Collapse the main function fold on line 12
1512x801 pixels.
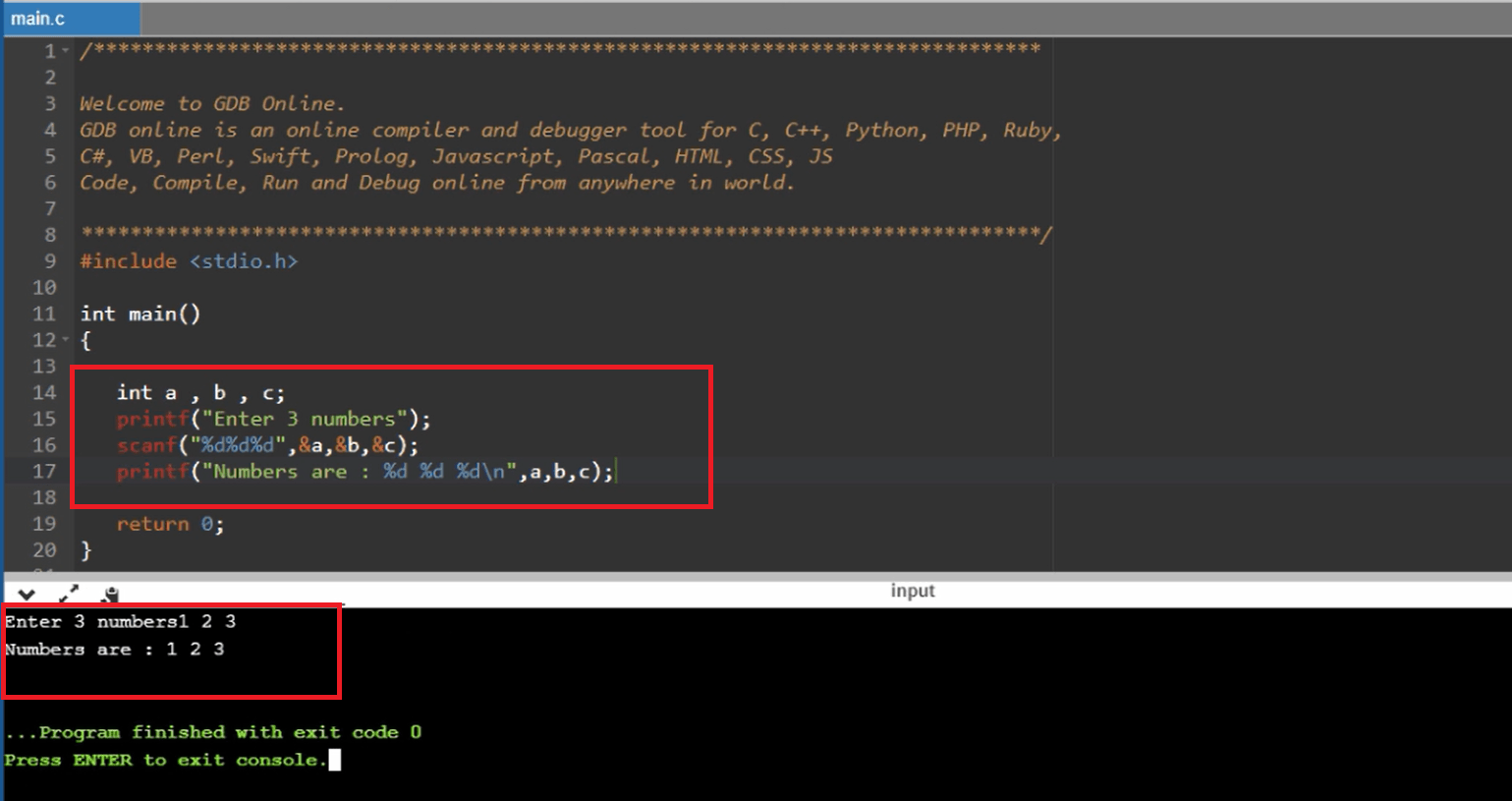[66, 340]
